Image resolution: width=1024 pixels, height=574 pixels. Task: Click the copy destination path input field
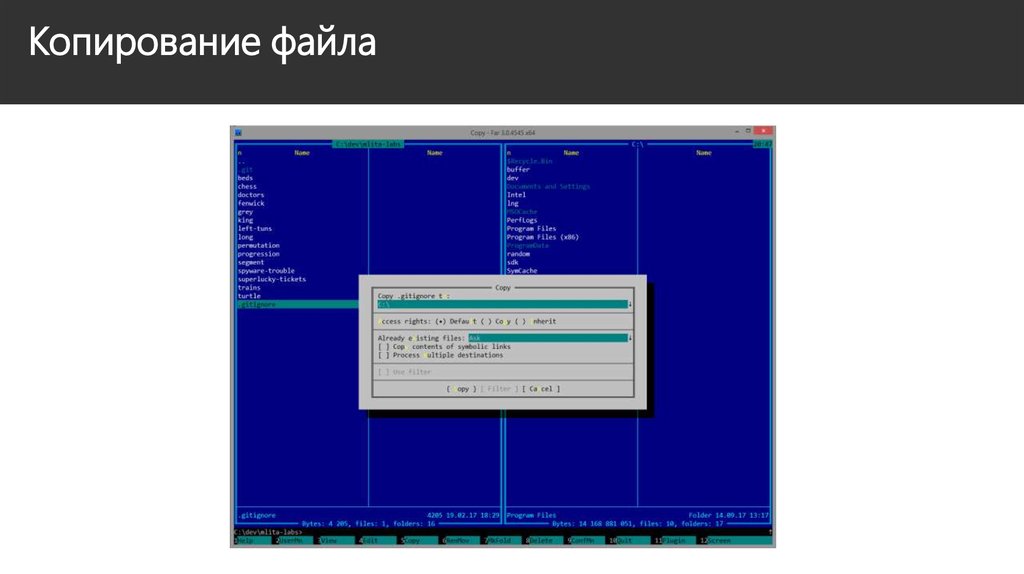click(500, 304)
